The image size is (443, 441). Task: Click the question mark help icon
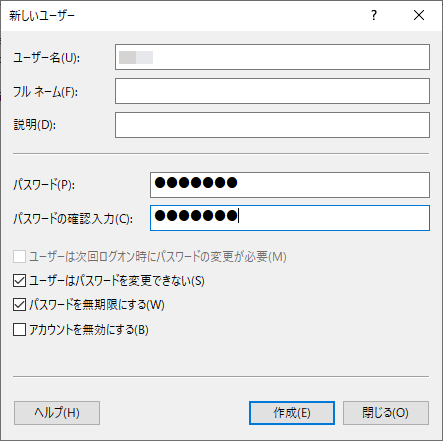pos(374,15)
